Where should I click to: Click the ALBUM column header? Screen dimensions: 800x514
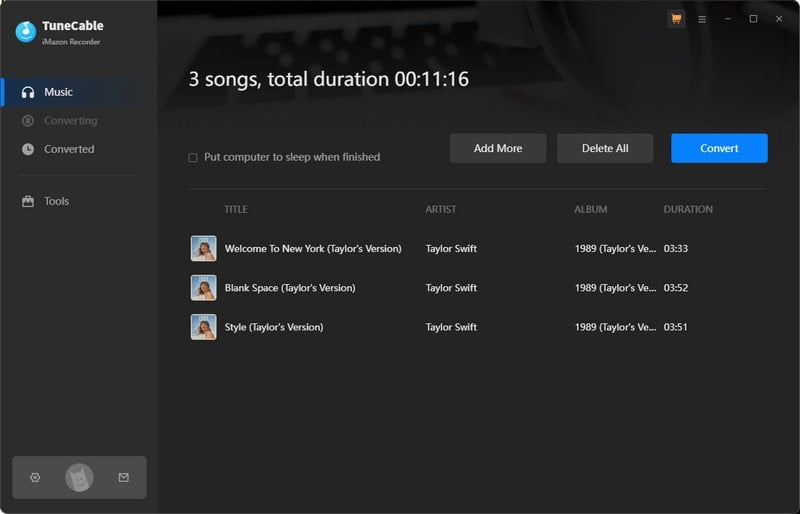click(x=591, y=209)
